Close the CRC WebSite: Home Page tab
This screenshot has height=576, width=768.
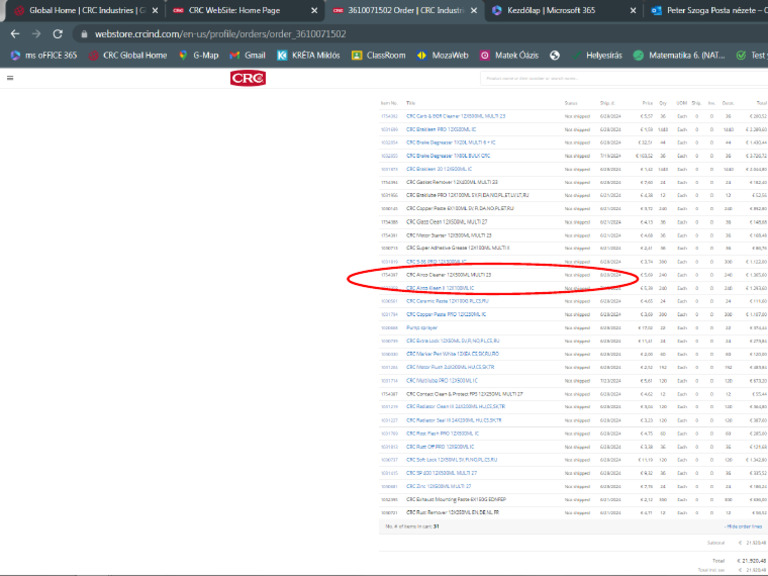(x=313, y=10)
